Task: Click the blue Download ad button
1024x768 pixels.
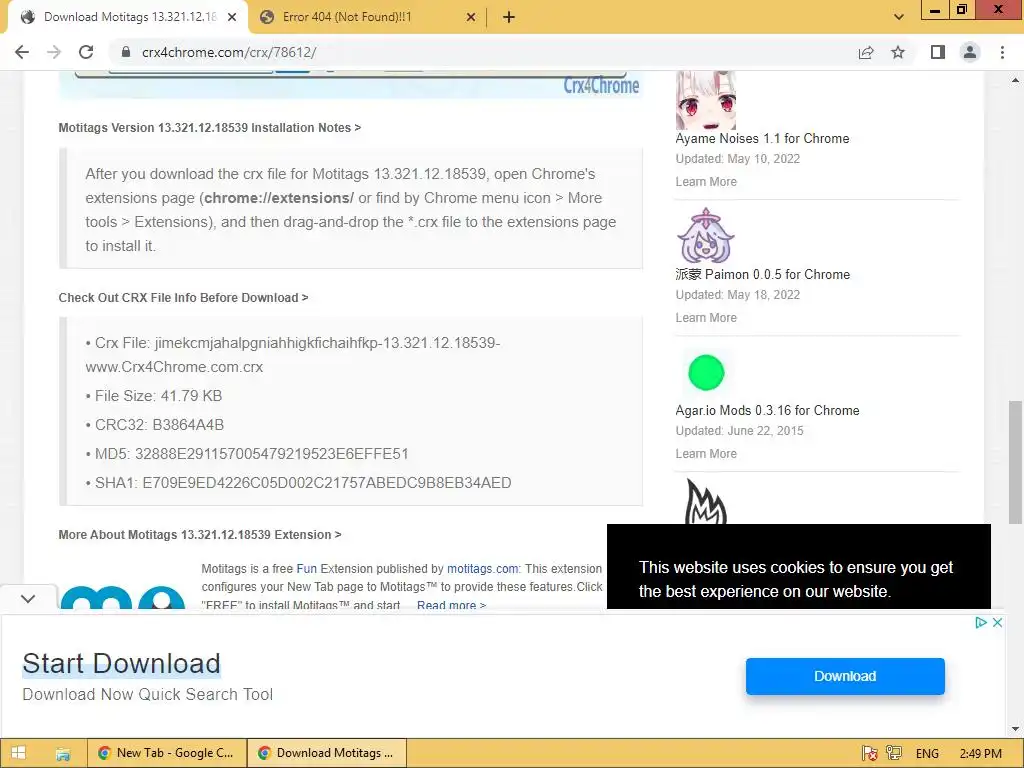Action: [845, 676]
